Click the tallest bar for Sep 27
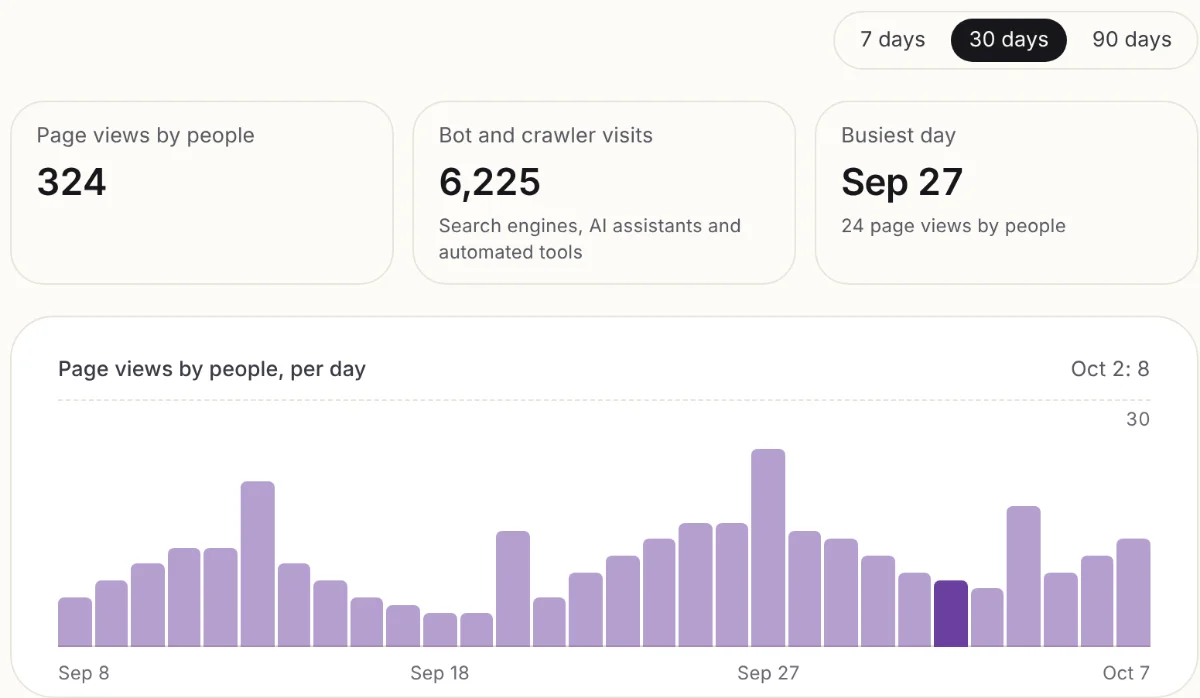Image resolution: width=1200 pixels, height=698 pixels. [768, 548]
